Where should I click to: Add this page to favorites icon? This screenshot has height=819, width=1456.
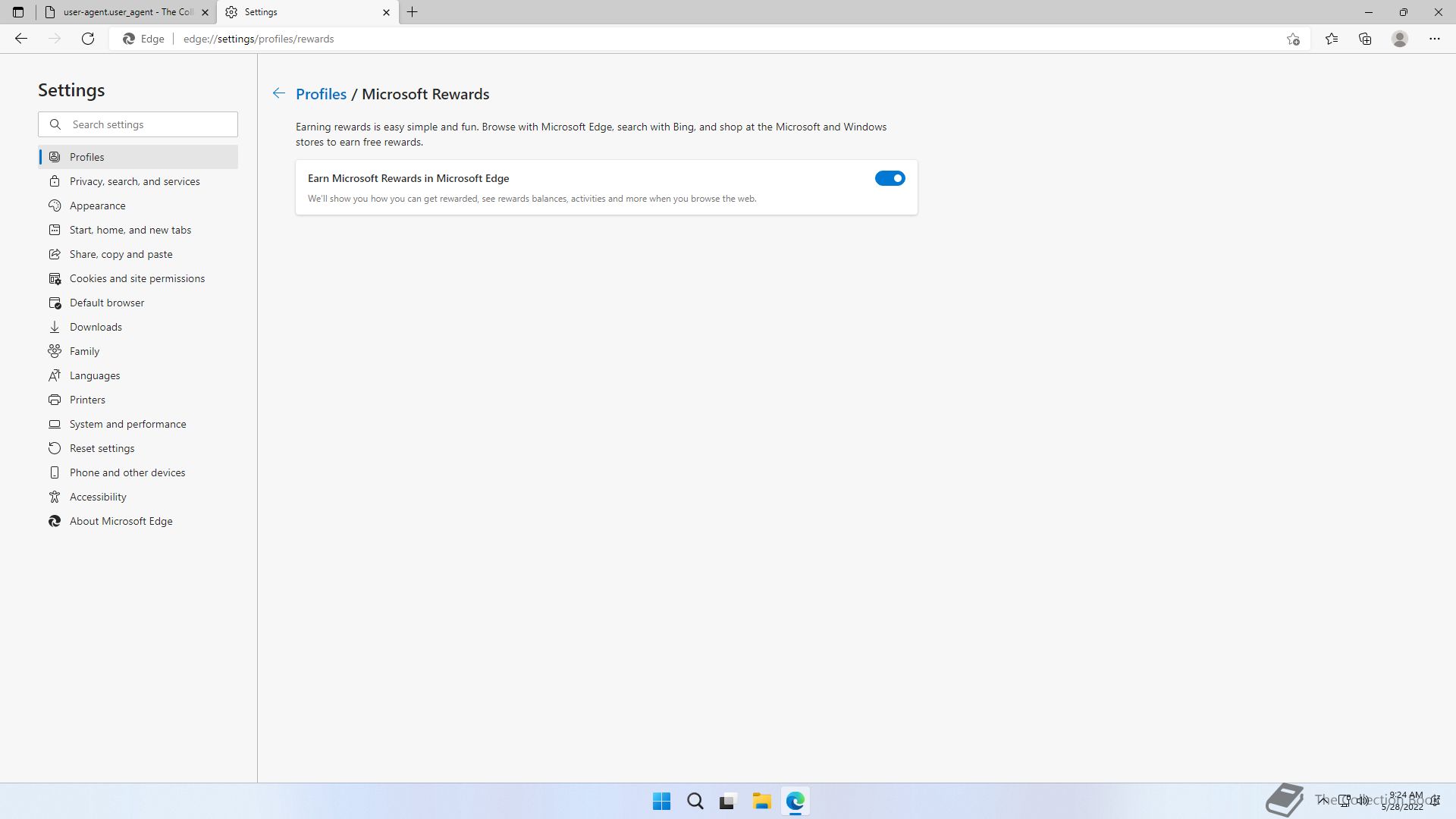click(1293, 39)
